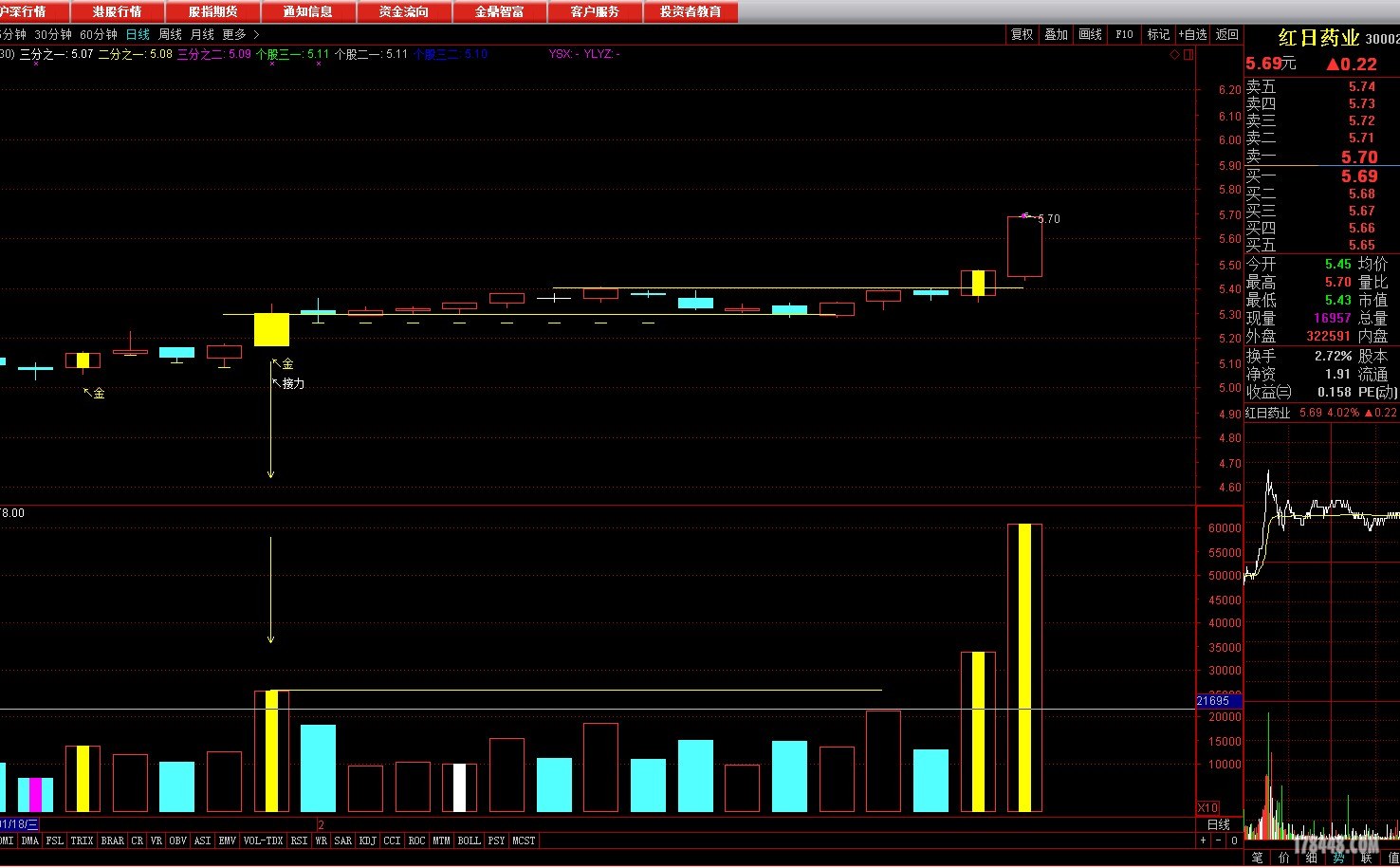Screen dimensions: 1400x868
Task: Select the ASI indicator tab
Action: point(203,840)
